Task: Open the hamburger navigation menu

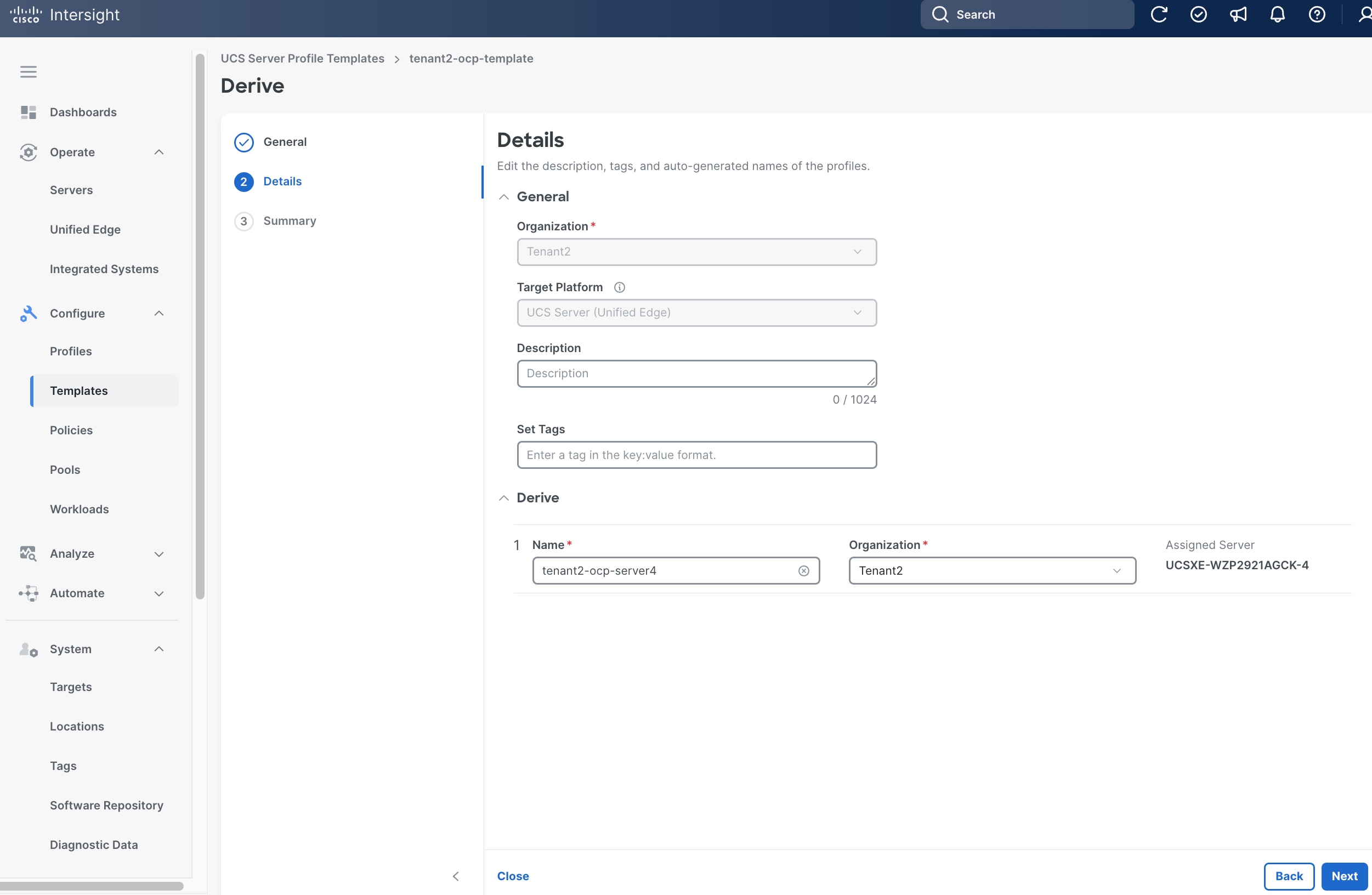Action: tap(29, 71)
